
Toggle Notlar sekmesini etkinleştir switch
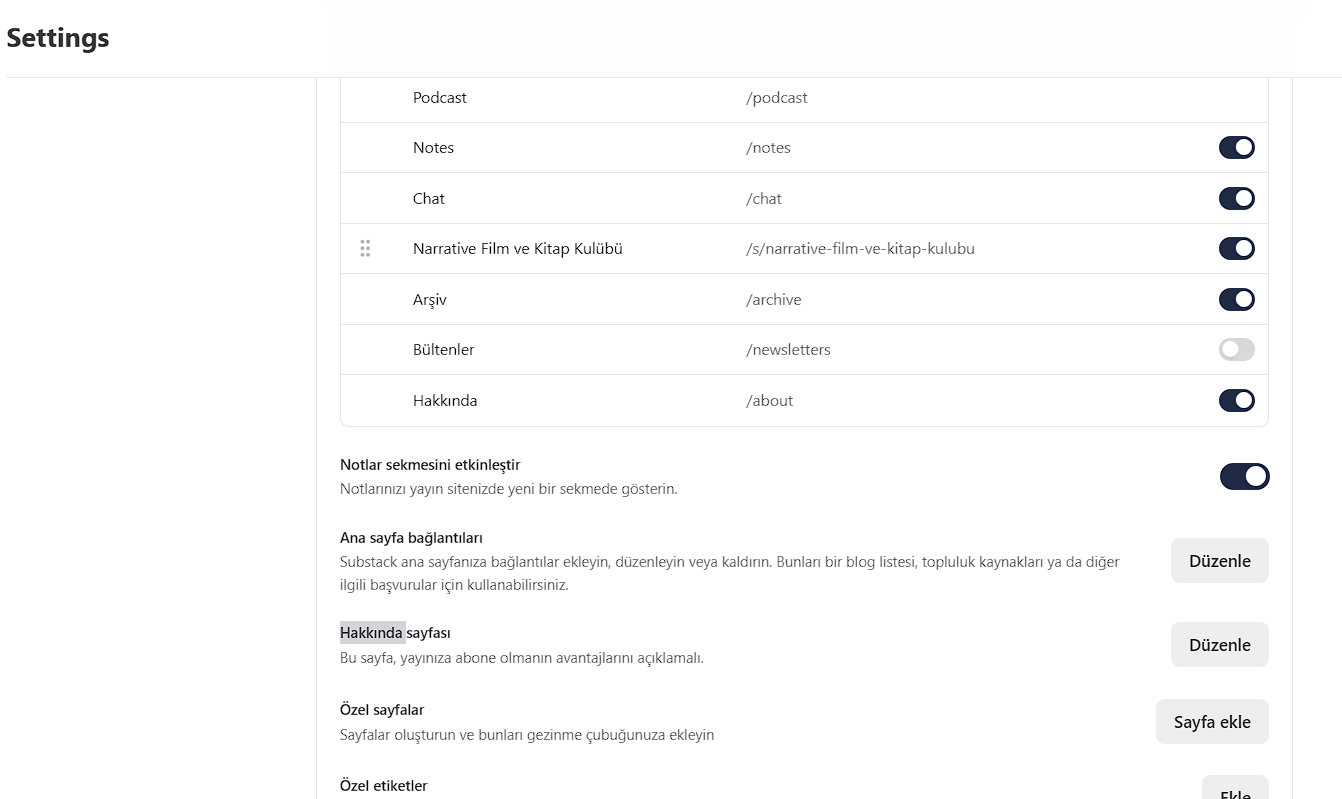point(1244,476)
